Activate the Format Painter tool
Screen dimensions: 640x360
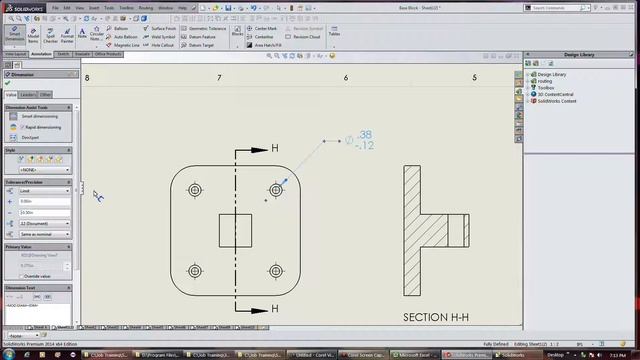(x=67, y=36)
